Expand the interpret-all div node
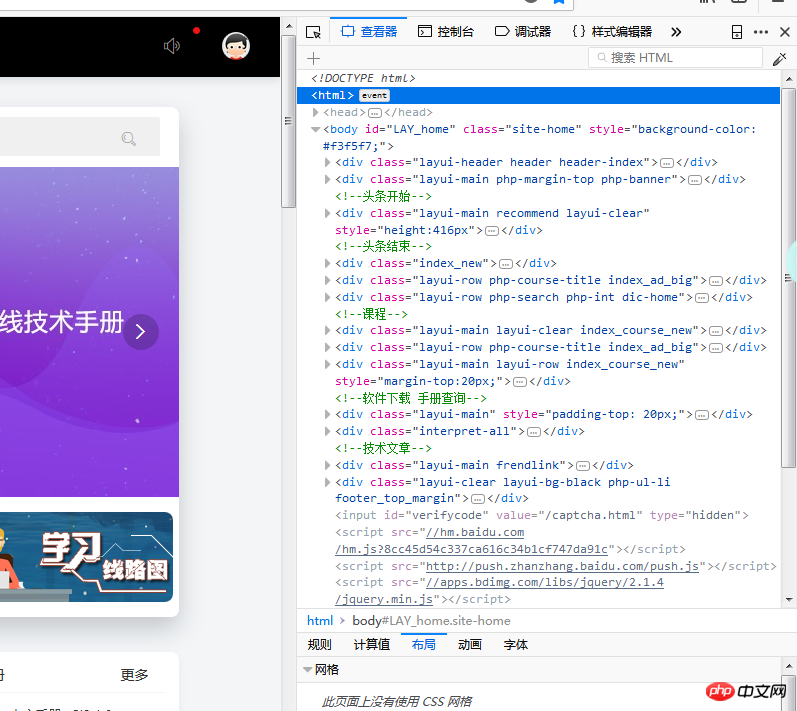This screenshot has height=711, width=797. 328,431
